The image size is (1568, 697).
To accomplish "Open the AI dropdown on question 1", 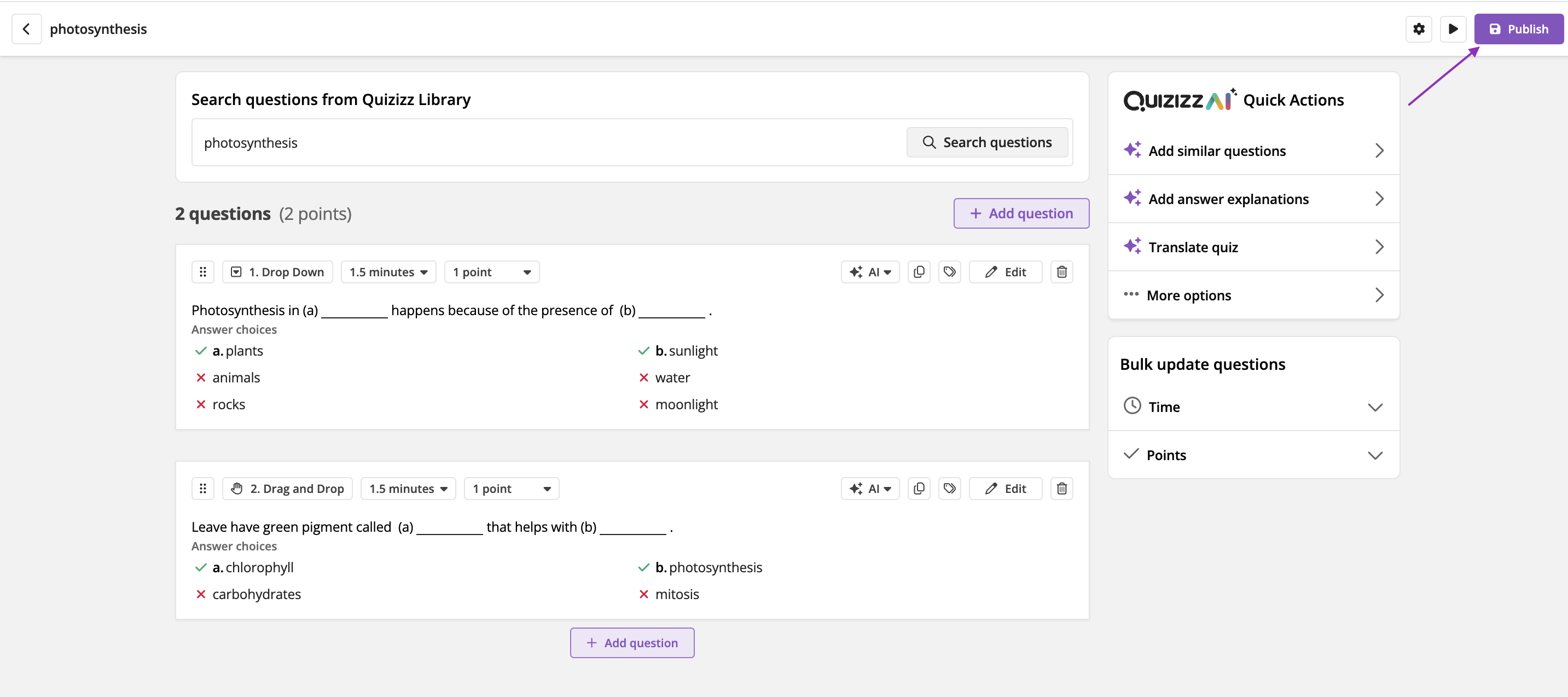I will click(x=870, y=272).
